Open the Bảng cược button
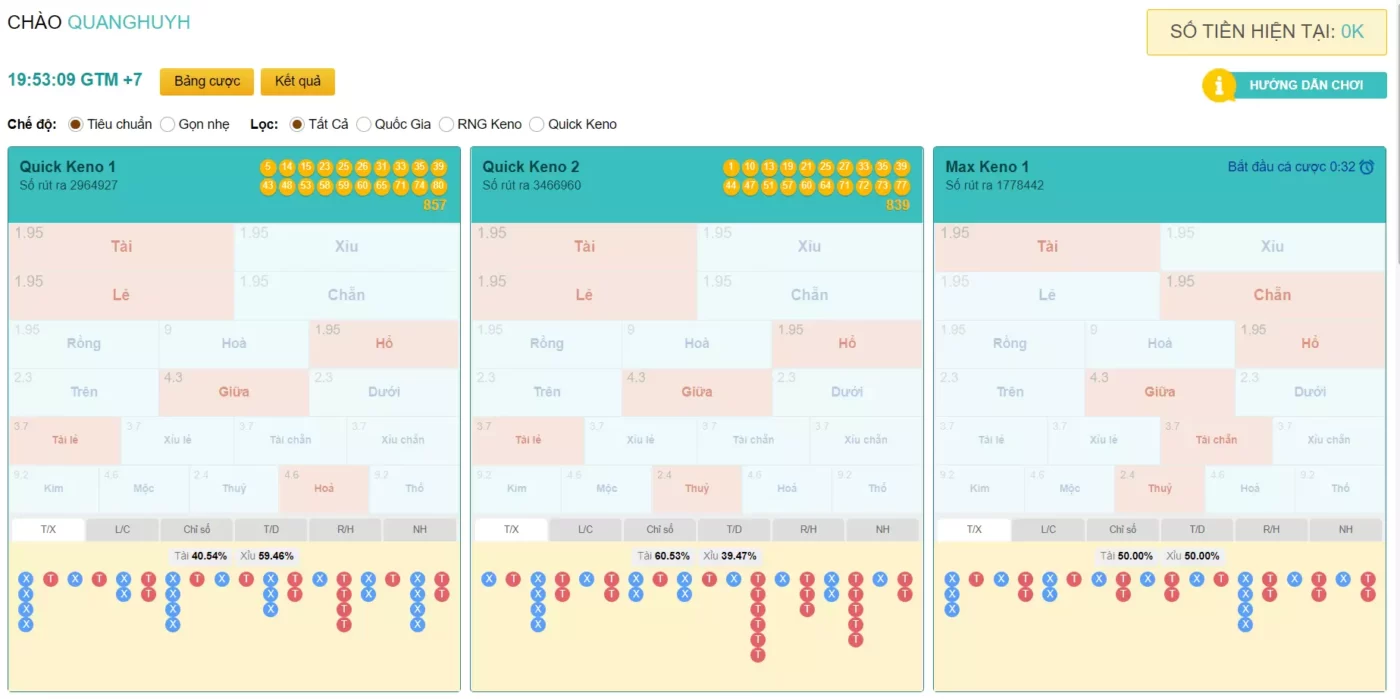 coord(207,81)
